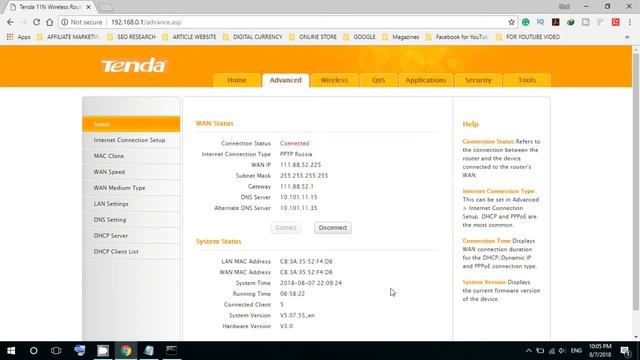Select the LAN MAC Address value
The width and height of the screenshot is (640, 360).
[306, 262]
